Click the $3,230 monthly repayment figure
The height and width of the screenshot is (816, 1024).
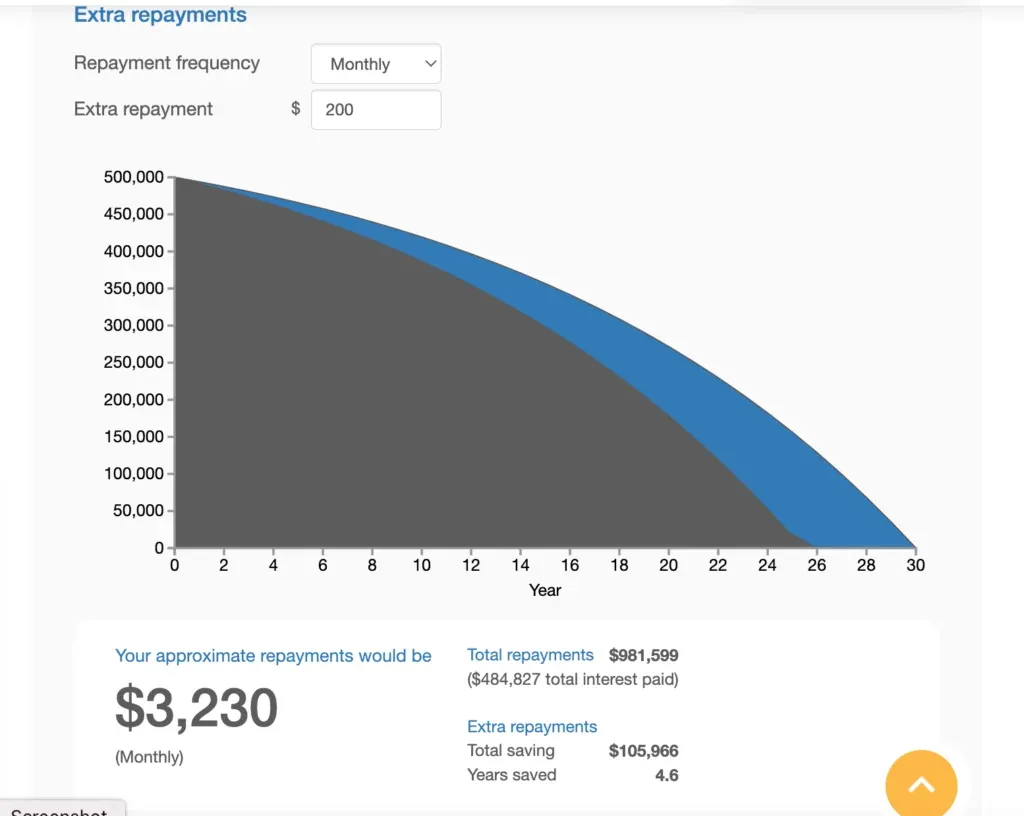pos(197,708)
